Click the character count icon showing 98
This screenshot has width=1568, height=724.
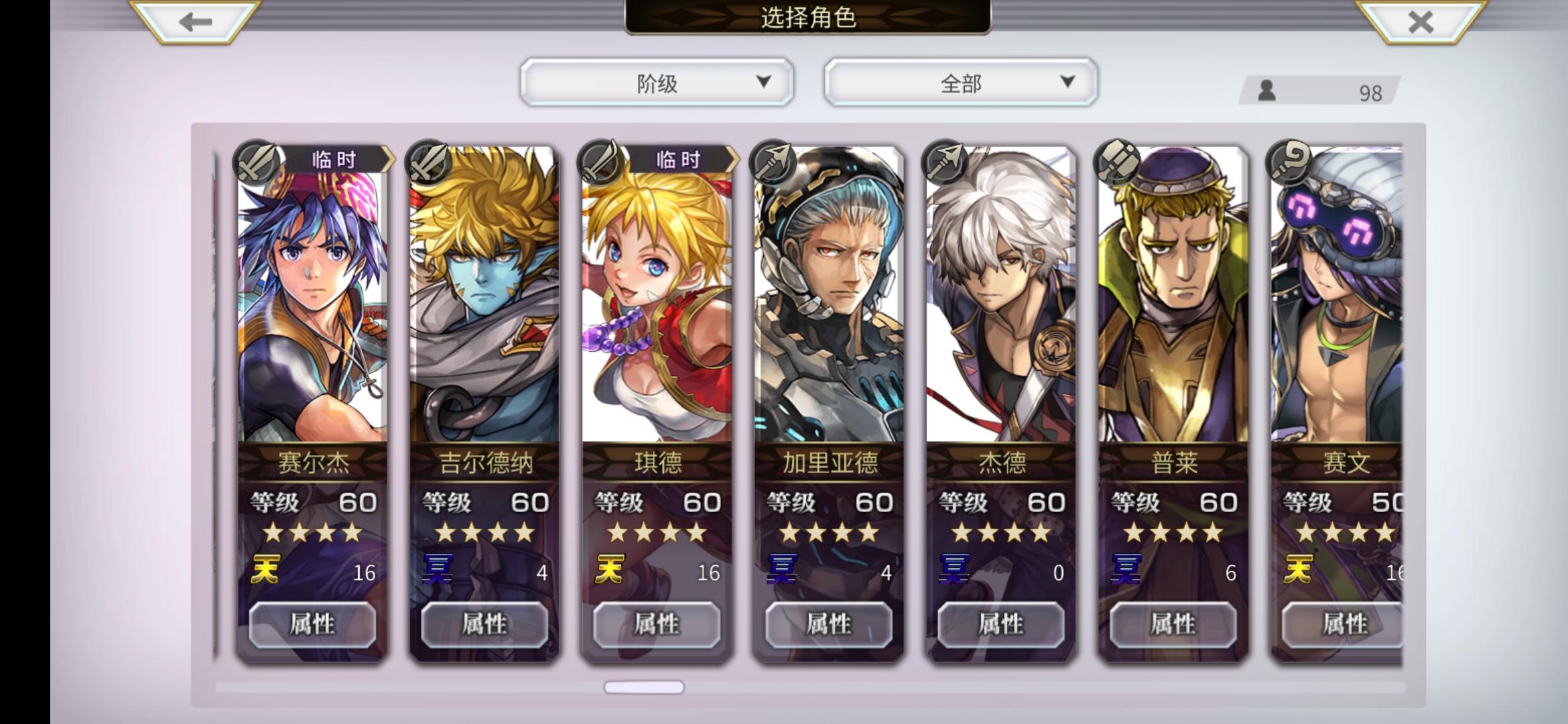click(x=1266, y=90)
